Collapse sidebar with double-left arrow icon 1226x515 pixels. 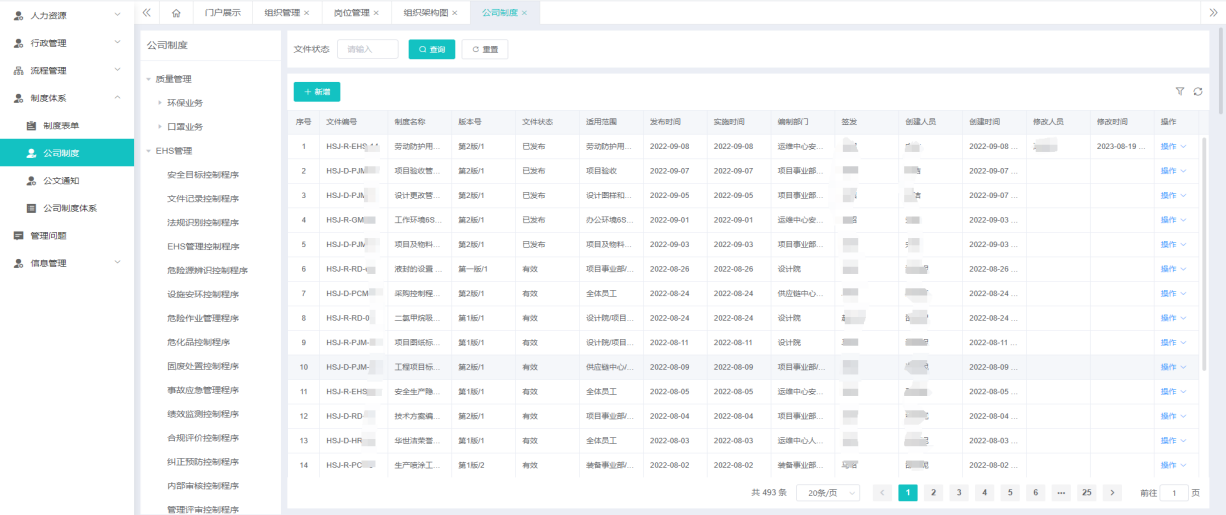pyautogui.click(x=147, y=12)
